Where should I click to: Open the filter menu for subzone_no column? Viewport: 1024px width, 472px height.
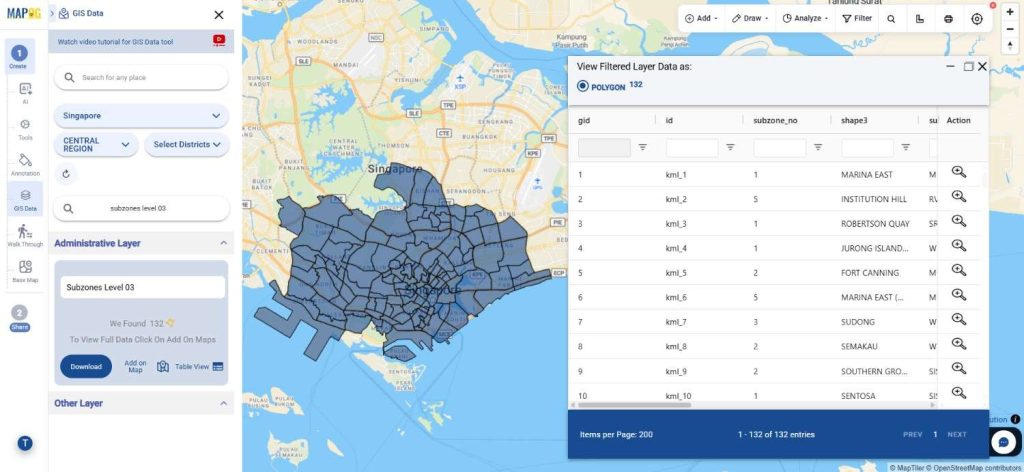coord(818,148)
